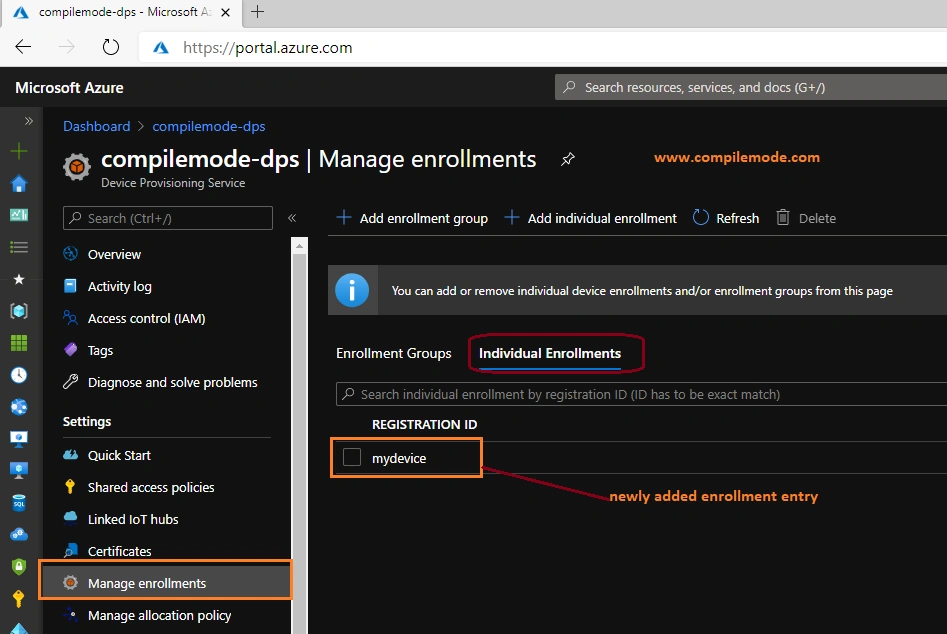Open the green shield security icon
This screenshot has width=947, height=634.
click(19, 566)
